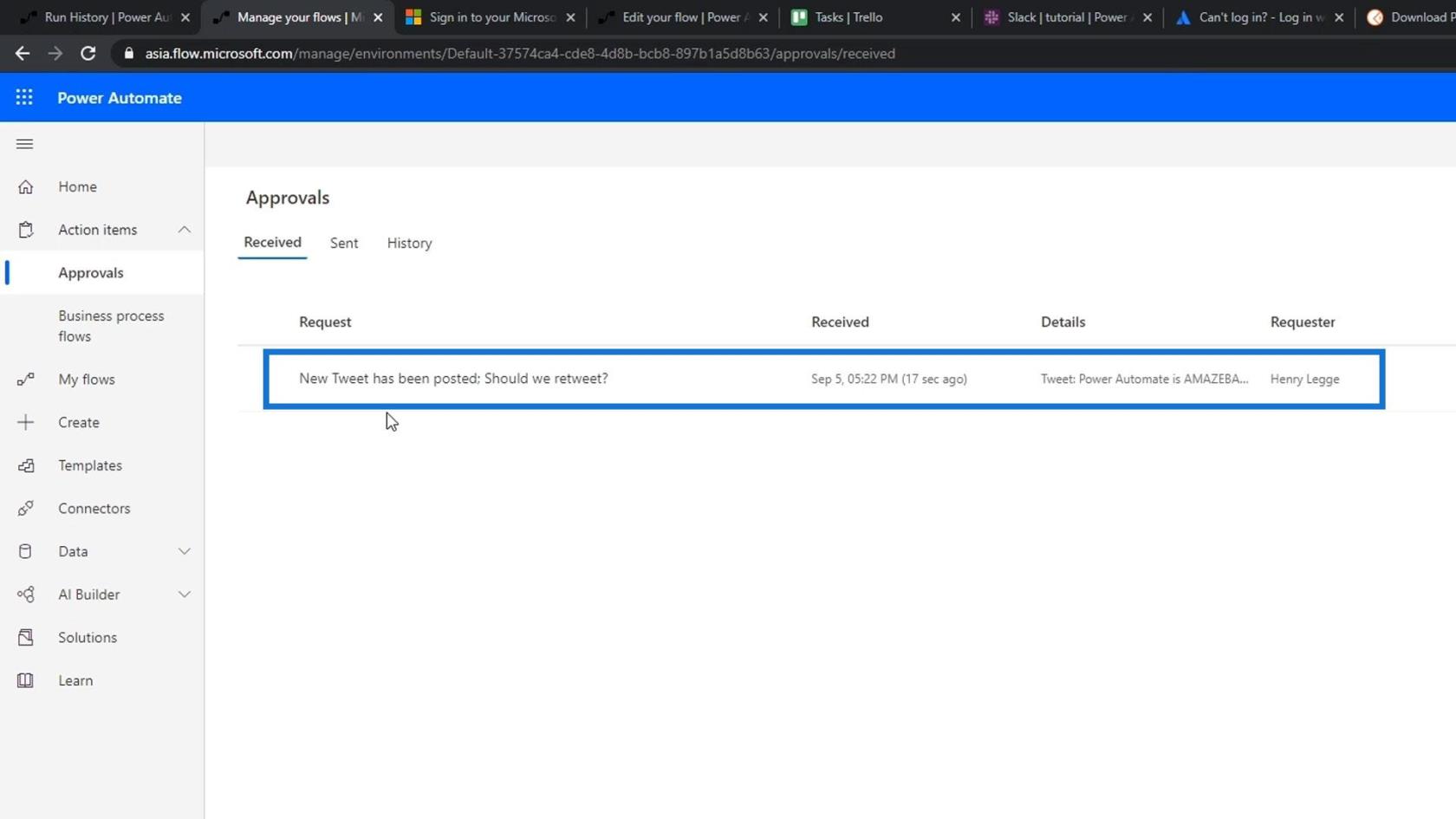This screenshot has width=1456, height=819.
Task: Close the Can't log in tab
Action: pyautogui.click(x=1339, y=17)
